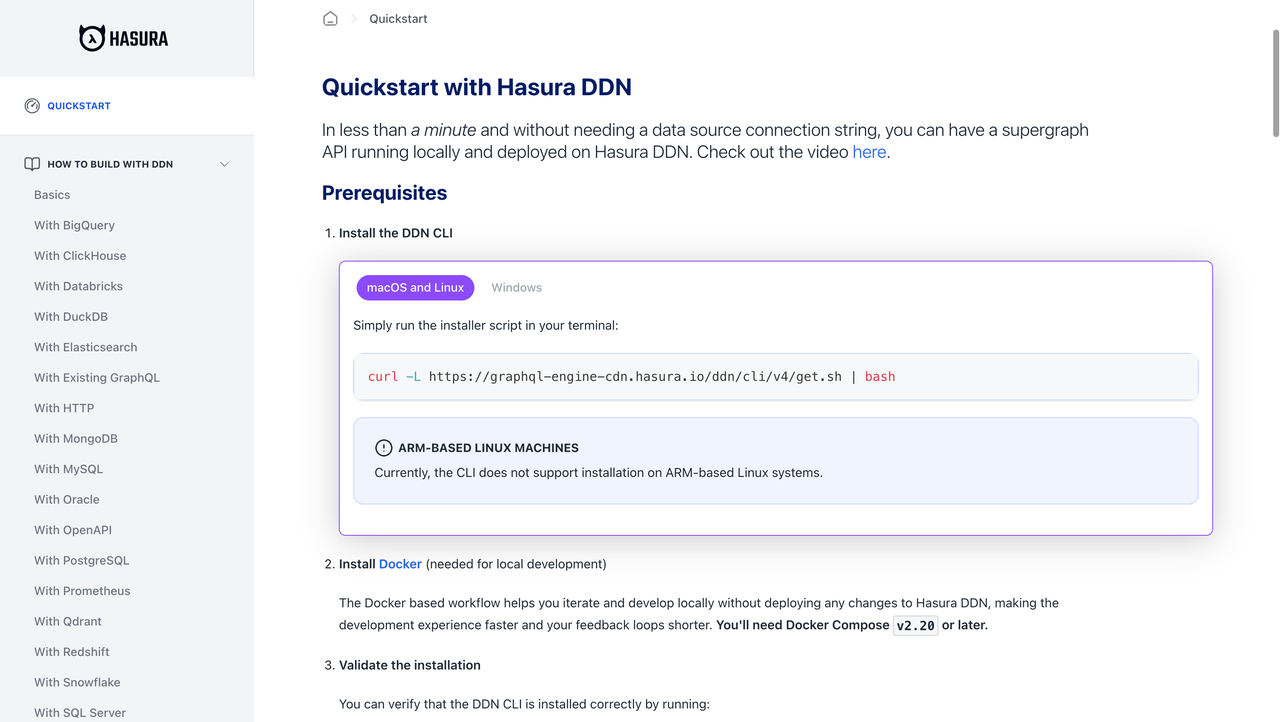Switch to the Windows tab
Screen dimensions: 1280x722
coord(516,287)
